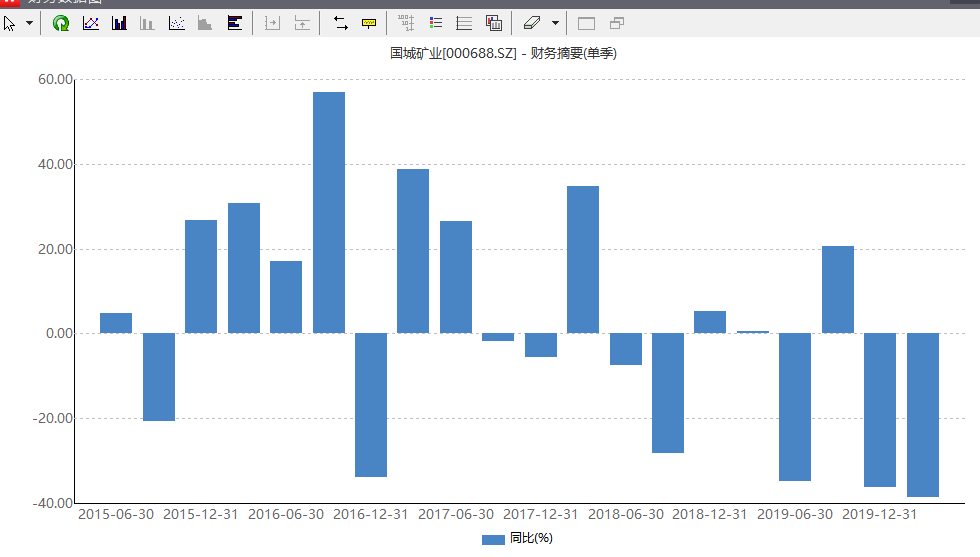The image size is (980, 557).
Task: Click the single window layout icon
Action: (586, 24)
